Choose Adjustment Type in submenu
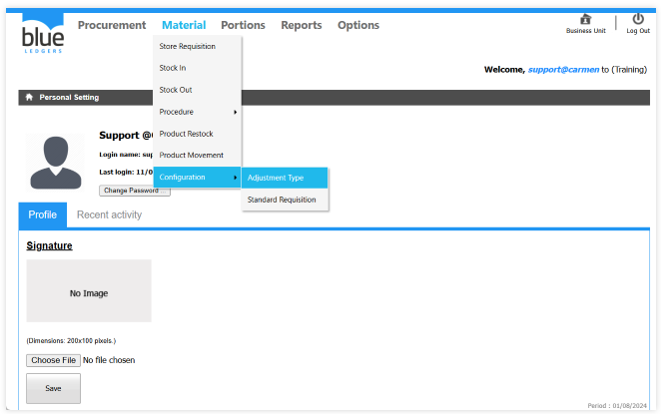 (276, 178)
